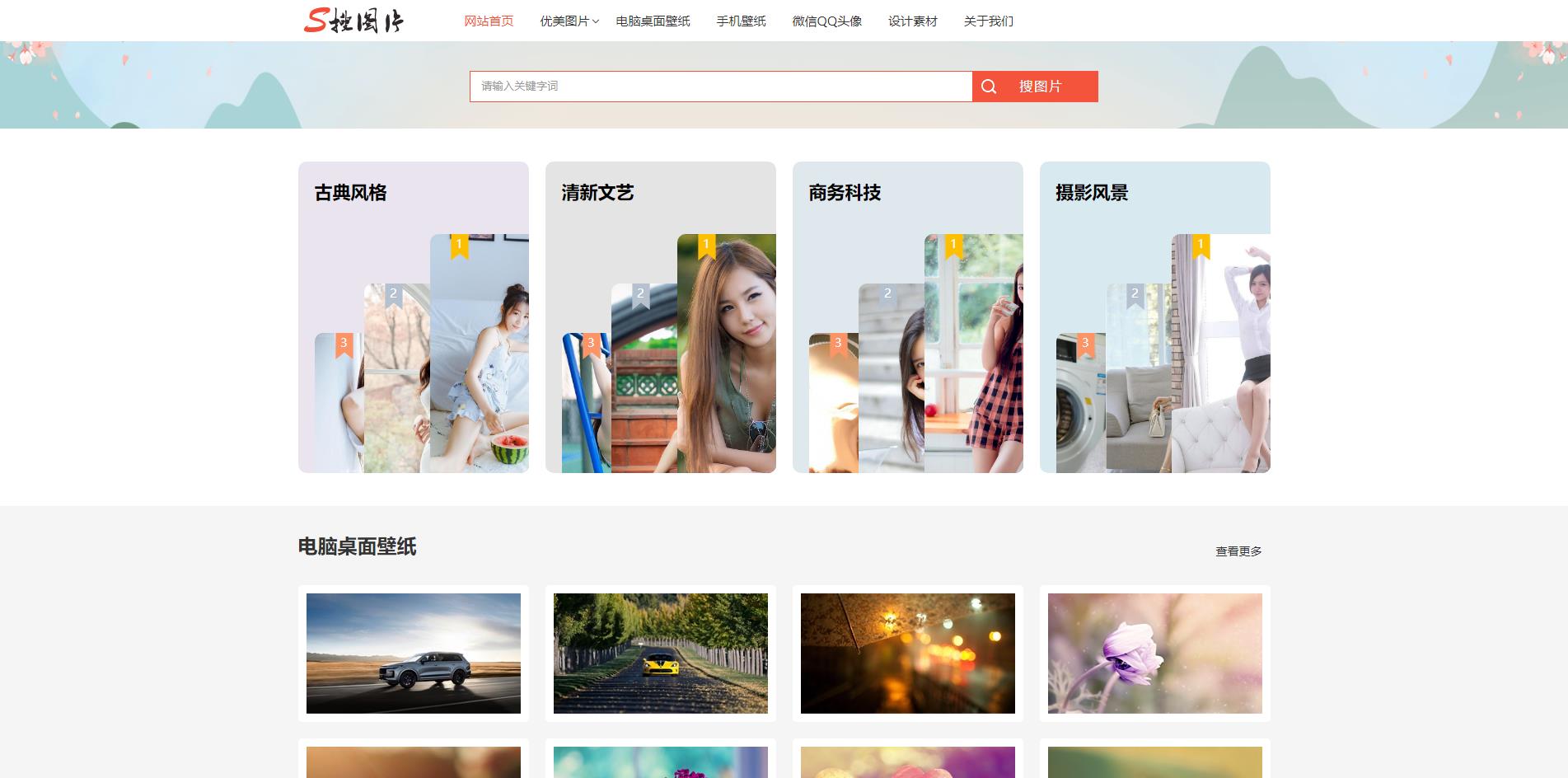The height and width of the screenshot is (778, 1568).
Task: Click rank 2 ribbon badge in 摄影风景 card
Action: (x=1135, y=296)
